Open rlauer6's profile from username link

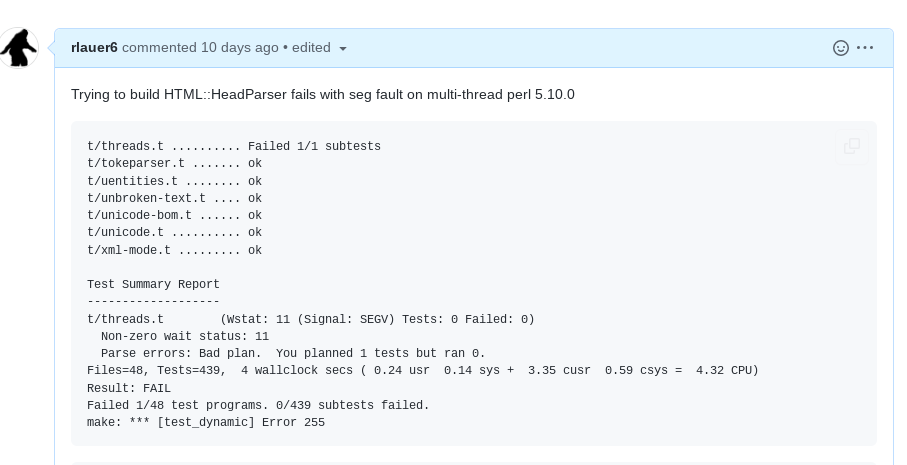[94, 47]
